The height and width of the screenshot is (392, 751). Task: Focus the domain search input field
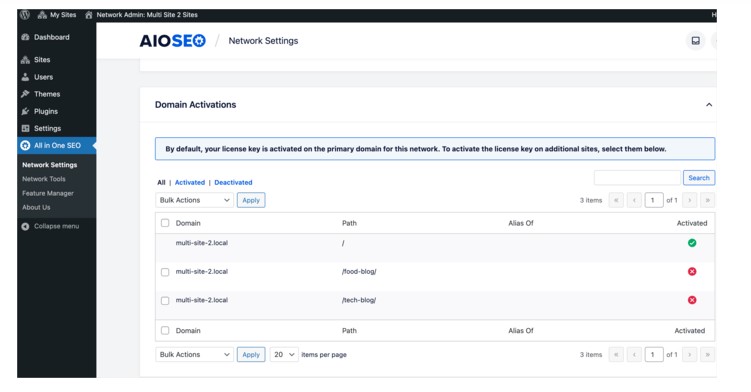tap(637, 178)
